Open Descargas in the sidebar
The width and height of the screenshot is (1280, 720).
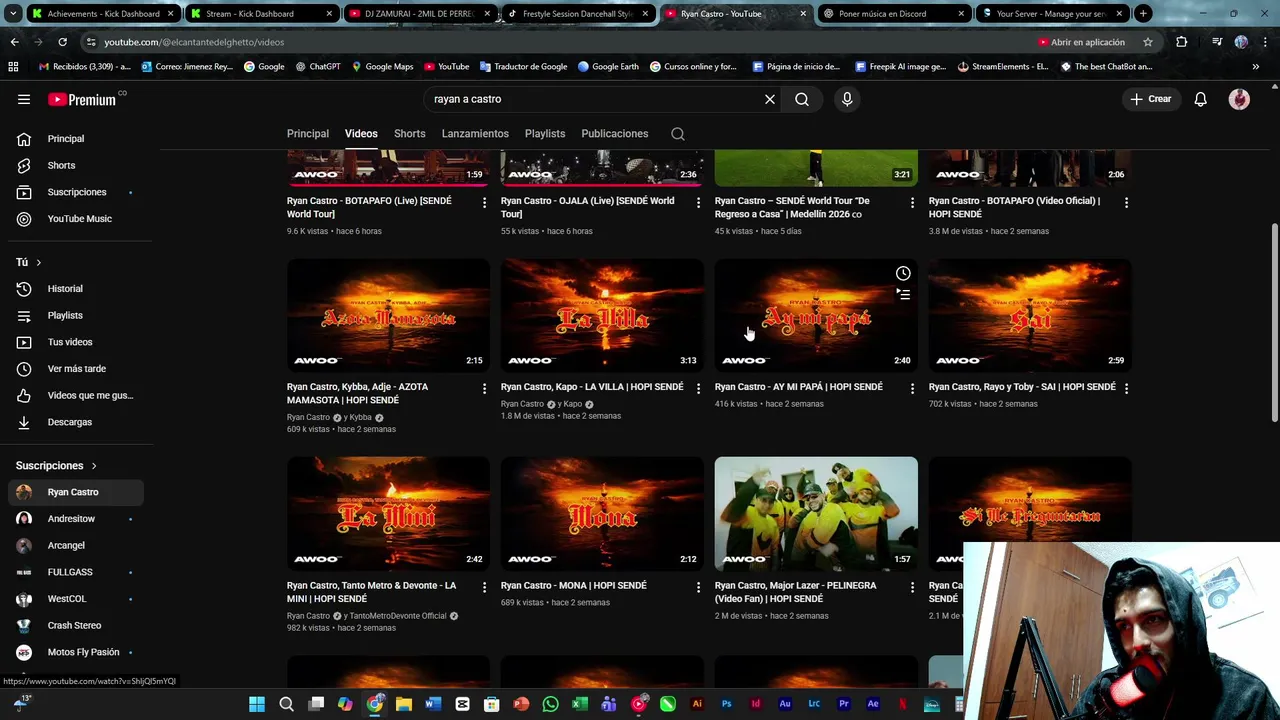(x=76, y=422)
